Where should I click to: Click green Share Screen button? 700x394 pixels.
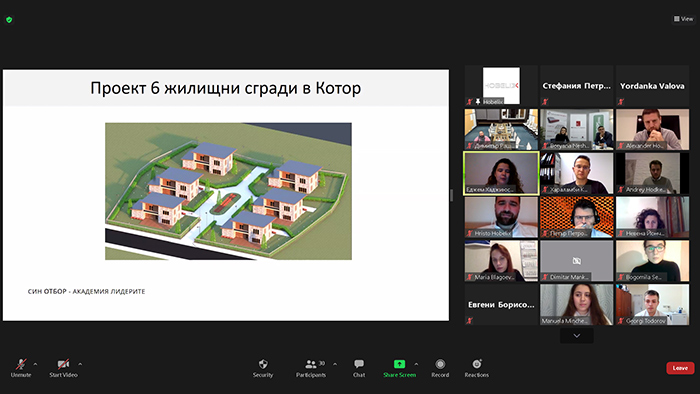click(x=400, y=368)
